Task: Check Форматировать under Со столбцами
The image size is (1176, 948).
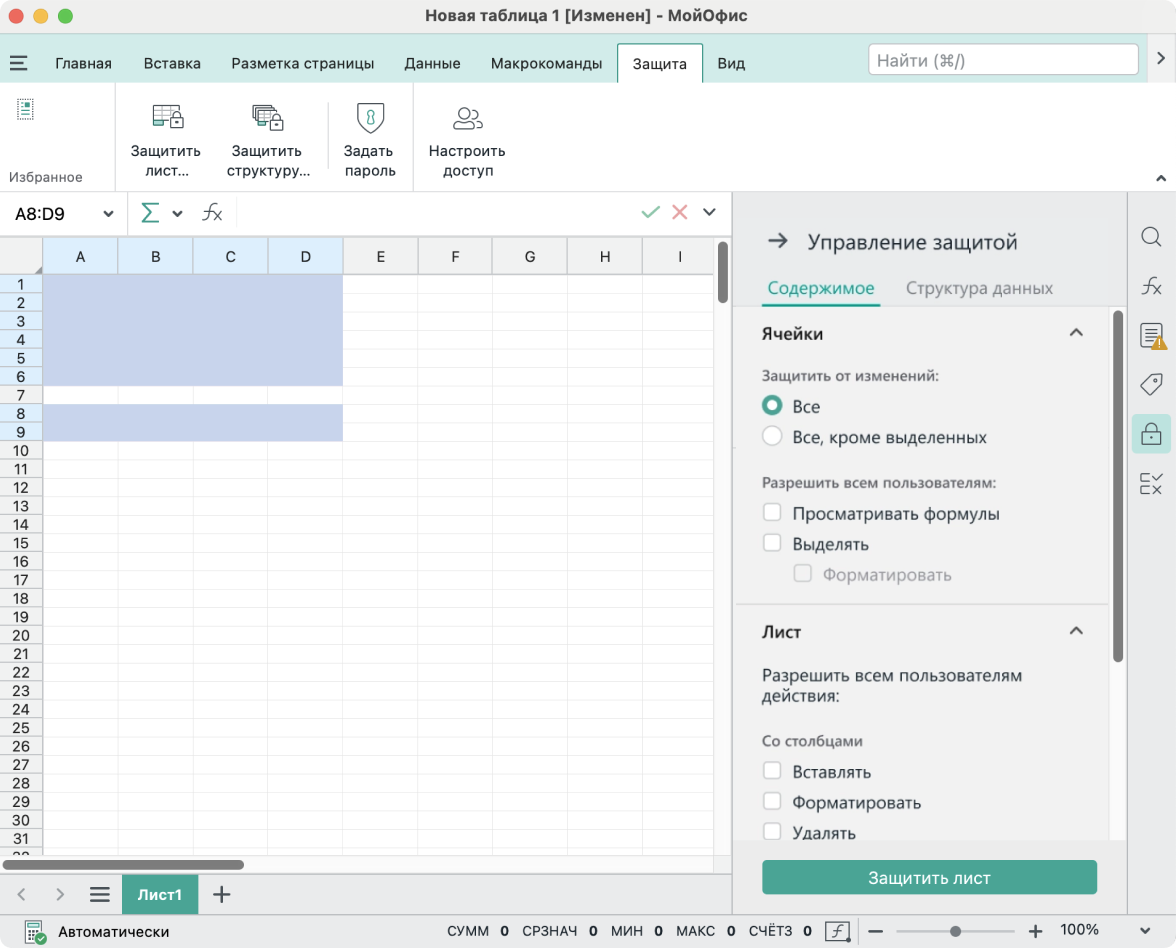Action: (x=772, y=801)
